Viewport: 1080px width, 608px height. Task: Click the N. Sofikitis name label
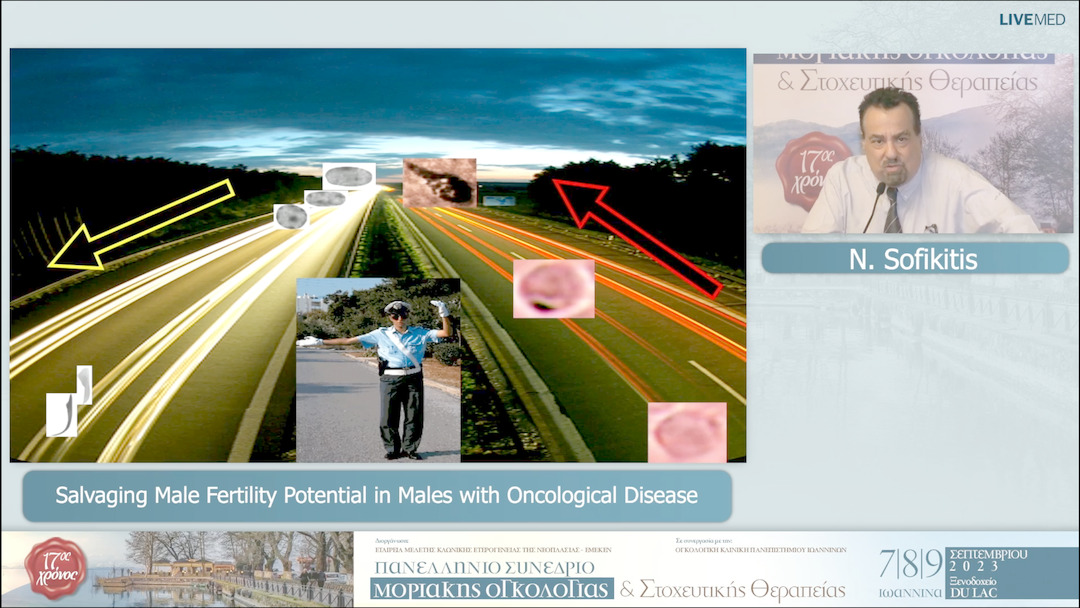click(x=913, y=259)
